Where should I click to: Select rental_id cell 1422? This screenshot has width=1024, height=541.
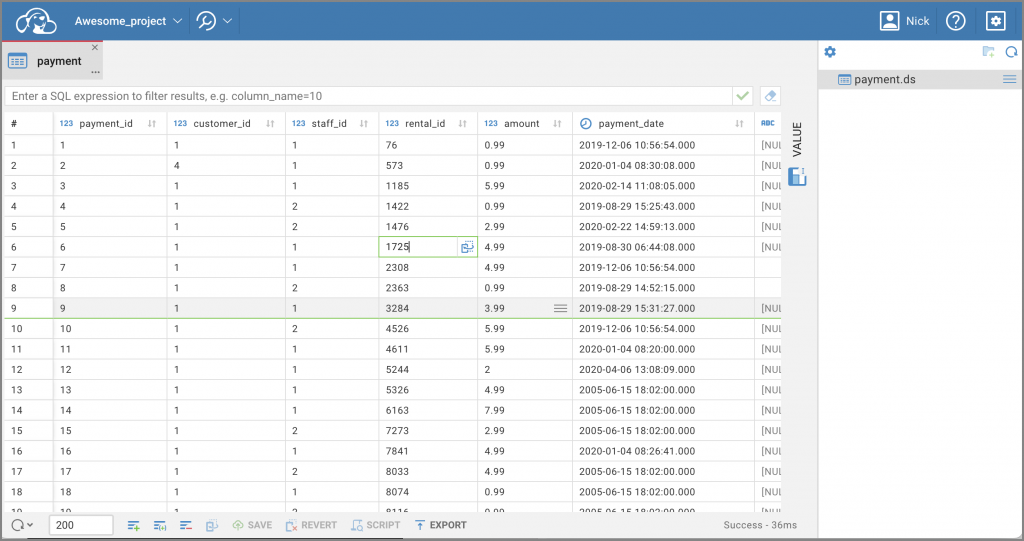coord(428,206)
